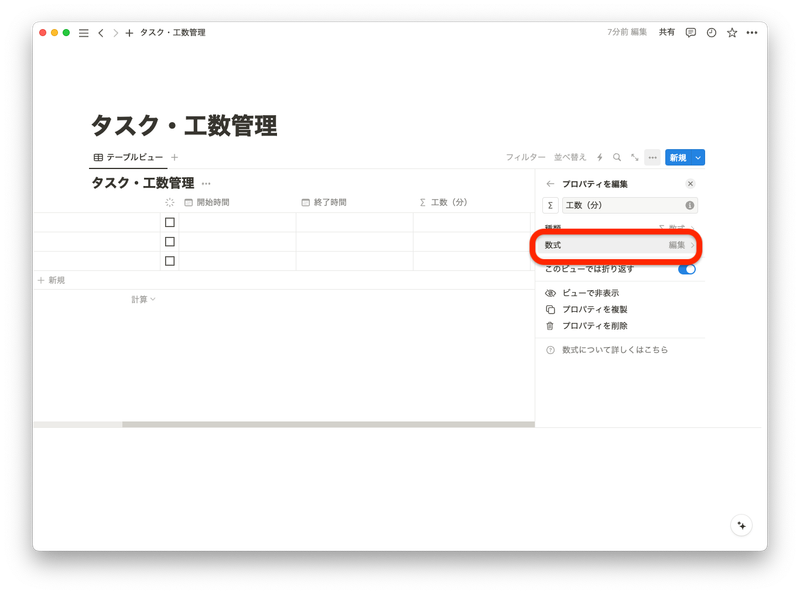Open search with the magnifier icon
The image size is (800, 594).
coord(618,158)
